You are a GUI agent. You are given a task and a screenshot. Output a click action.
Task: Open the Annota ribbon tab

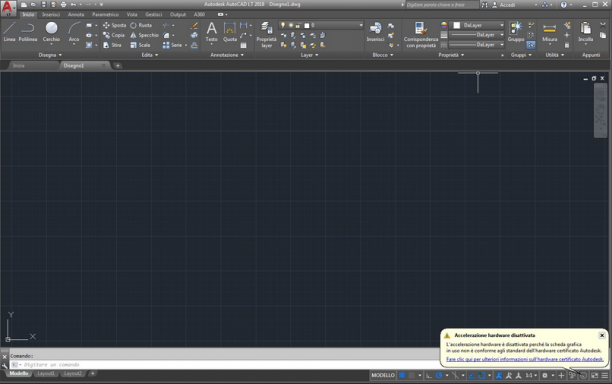(76, 14)
